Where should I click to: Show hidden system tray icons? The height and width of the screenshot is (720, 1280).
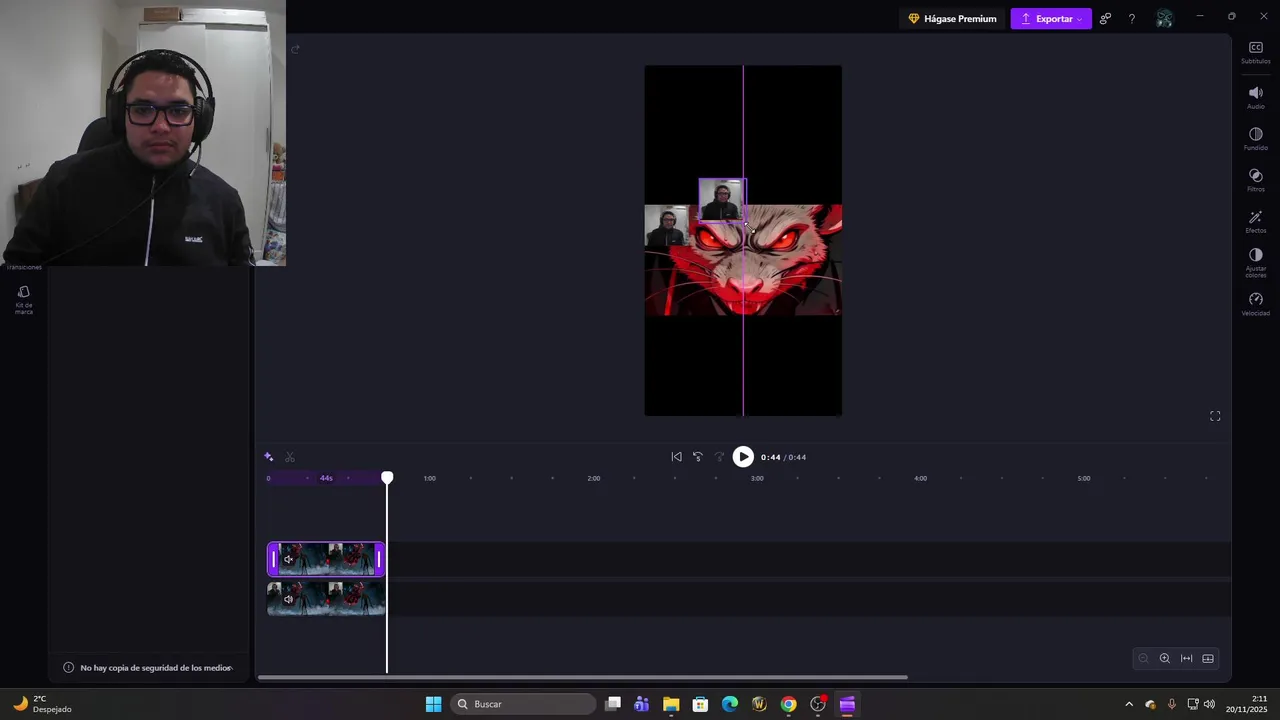coord(1129,704)
